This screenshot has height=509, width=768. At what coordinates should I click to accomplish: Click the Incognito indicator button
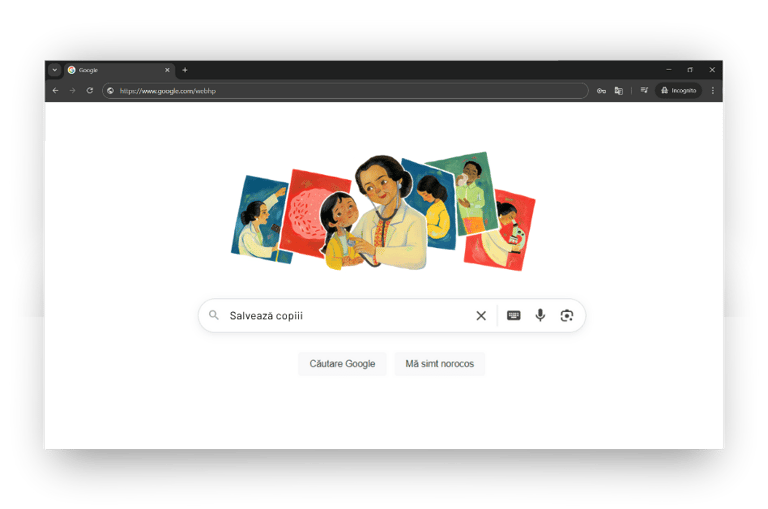click(x=678, y=91)
